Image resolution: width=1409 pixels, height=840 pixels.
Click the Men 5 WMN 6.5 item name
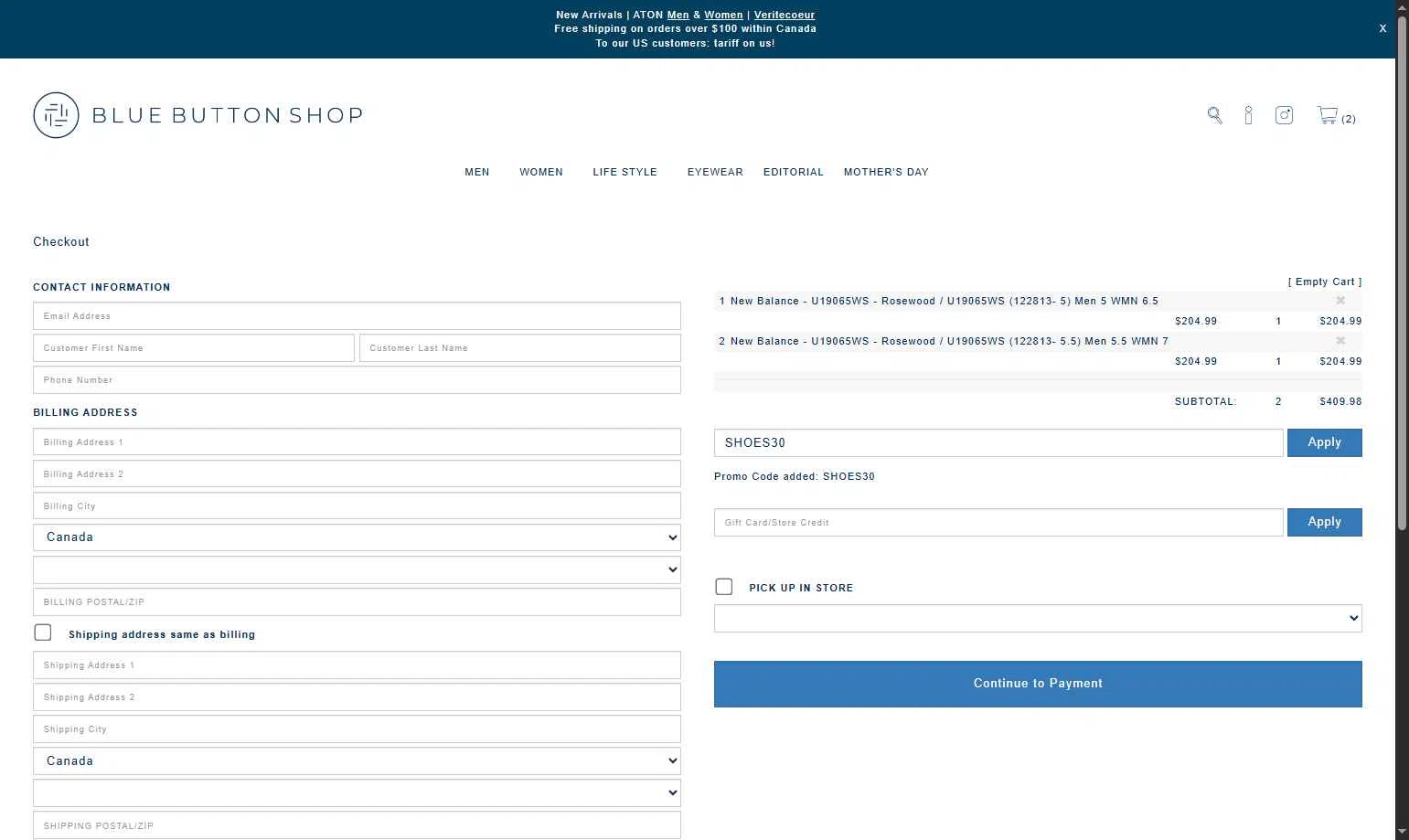945,301
